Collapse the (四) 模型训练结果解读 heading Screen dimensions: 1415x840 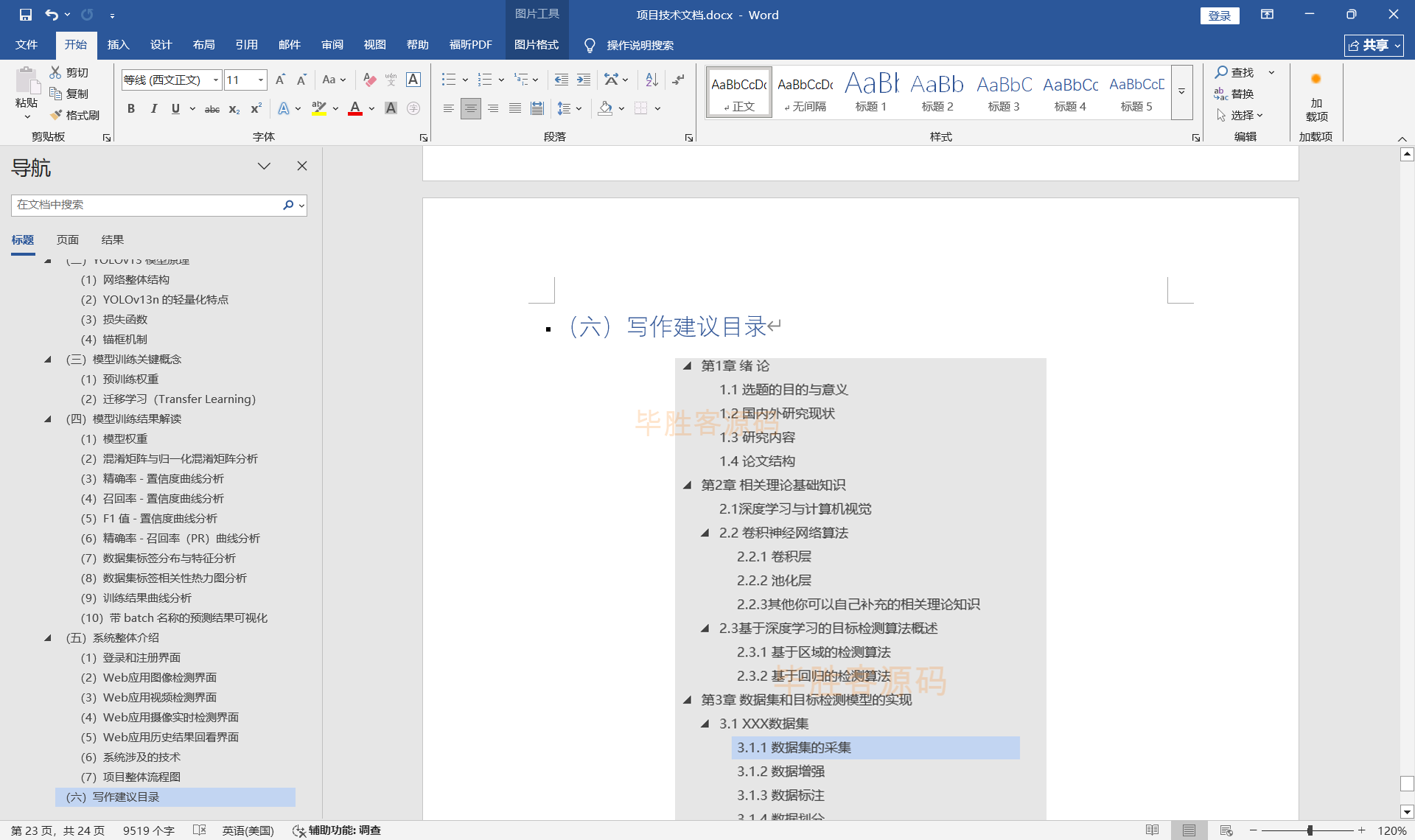(48, 419)
